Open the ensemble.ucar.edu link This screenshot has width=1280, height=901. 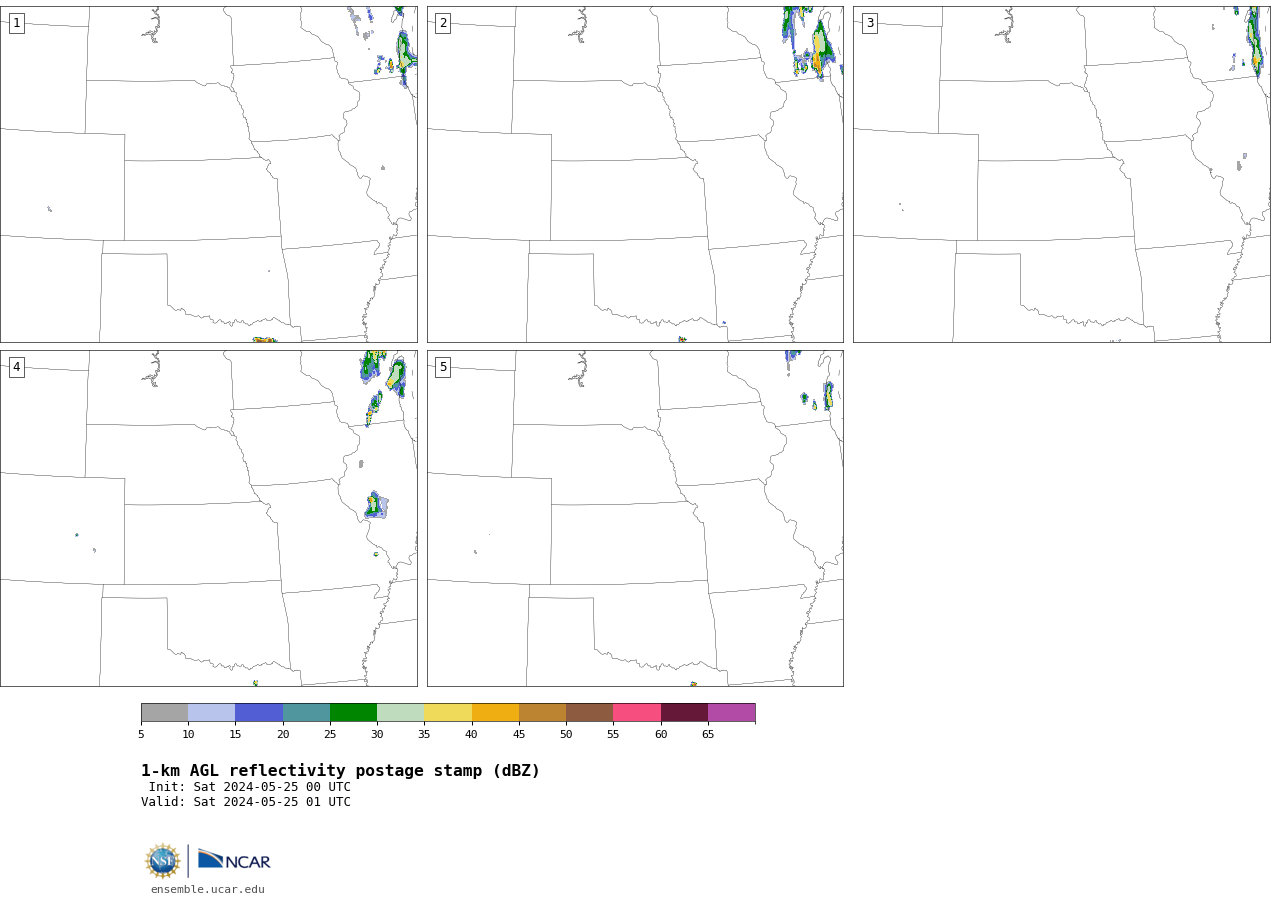(208, 889)
